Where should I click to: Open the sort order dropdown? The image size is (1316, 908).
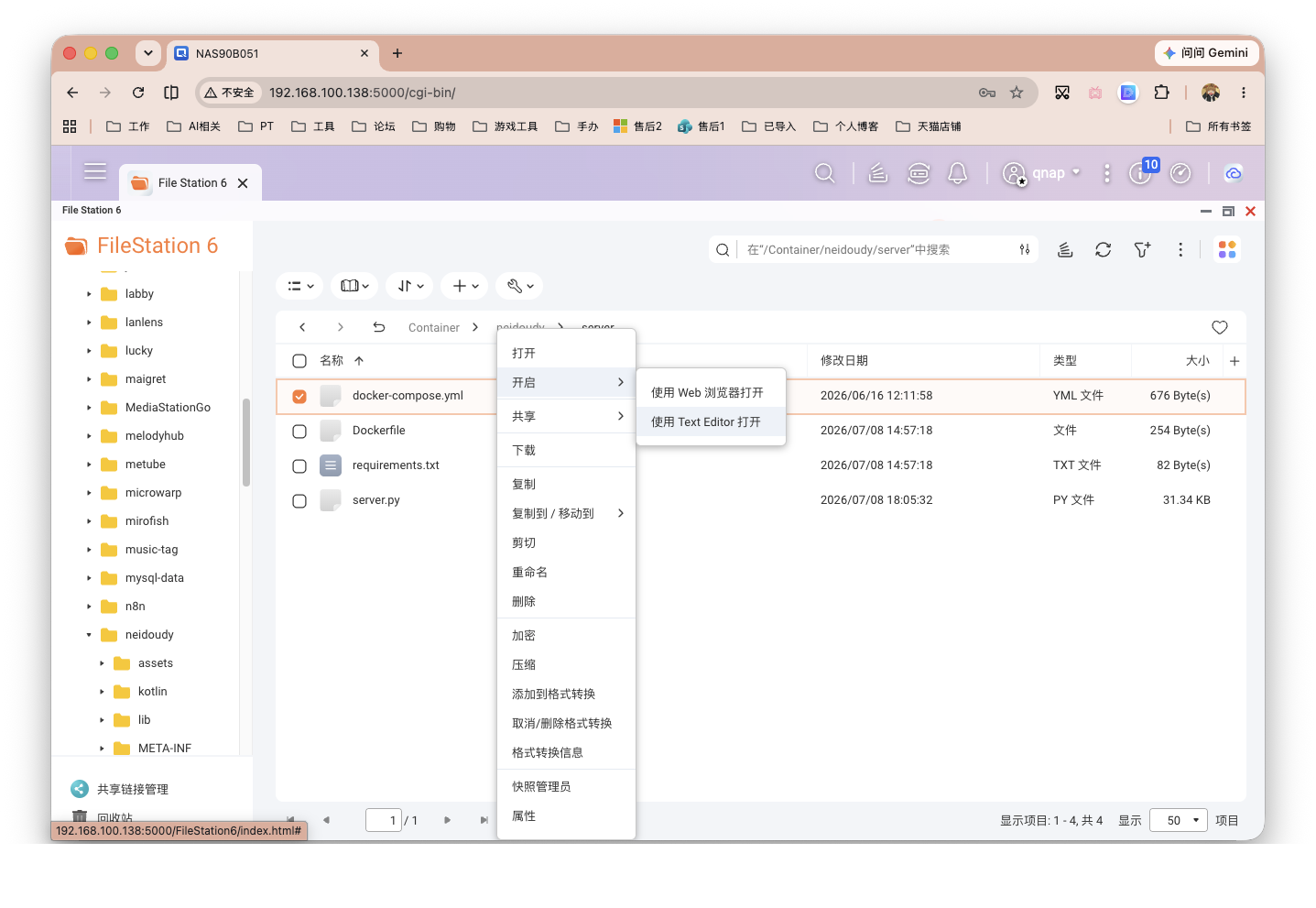coord(409,286)
